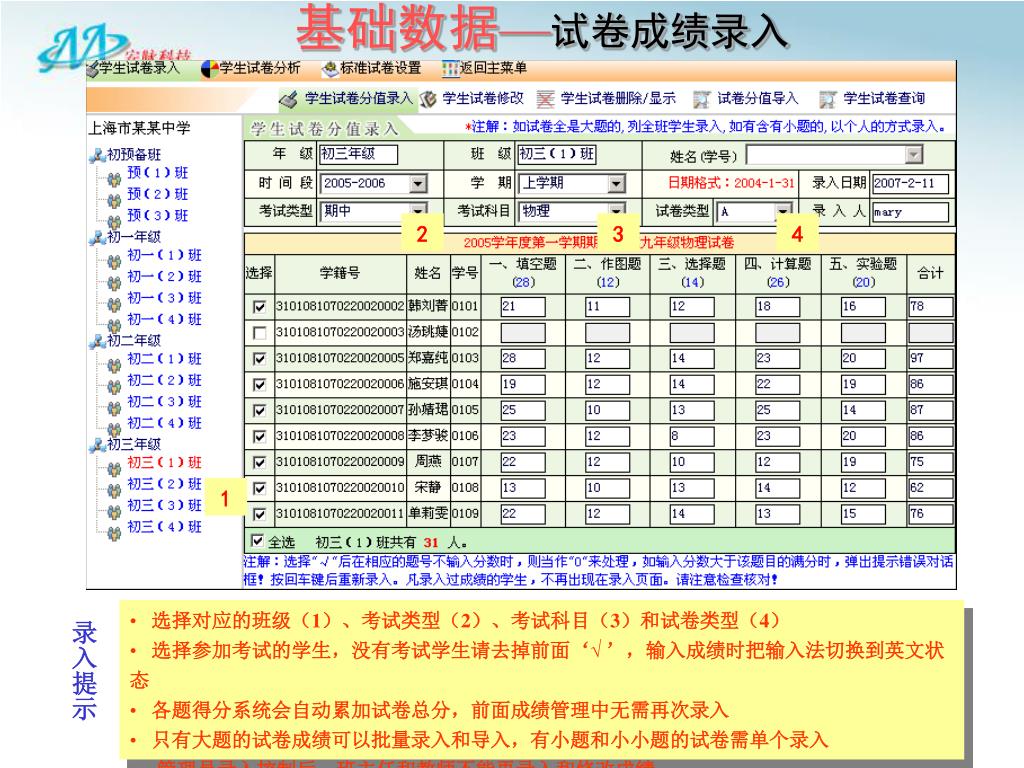1024x768 pixels.
Task: Open 标准试卷设置 icon
Action: [330, 69]
